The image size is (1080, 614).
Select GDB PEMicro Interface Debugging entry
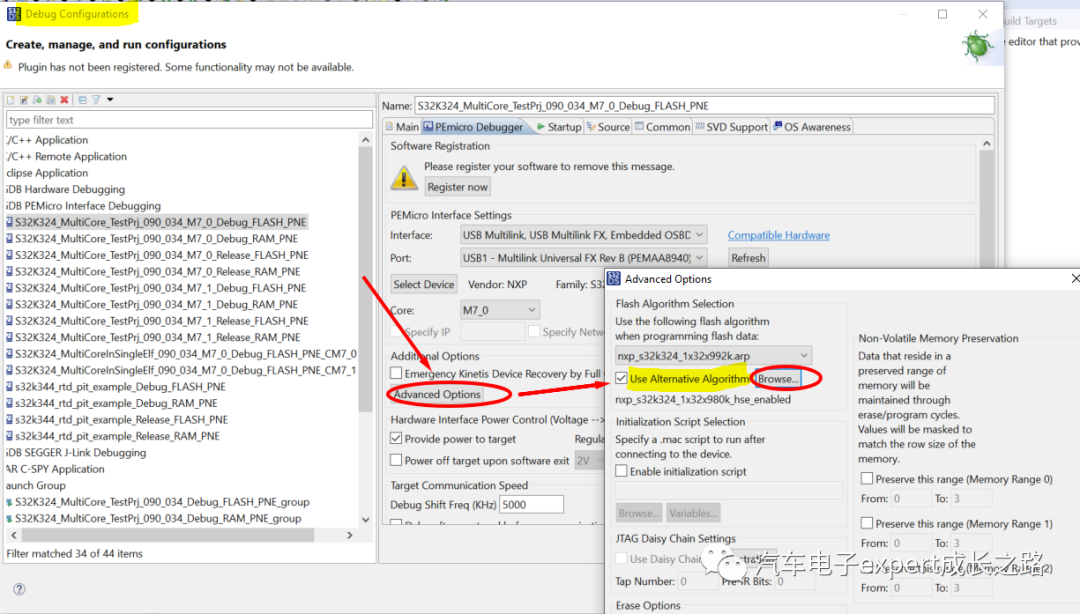coord(83,205)
